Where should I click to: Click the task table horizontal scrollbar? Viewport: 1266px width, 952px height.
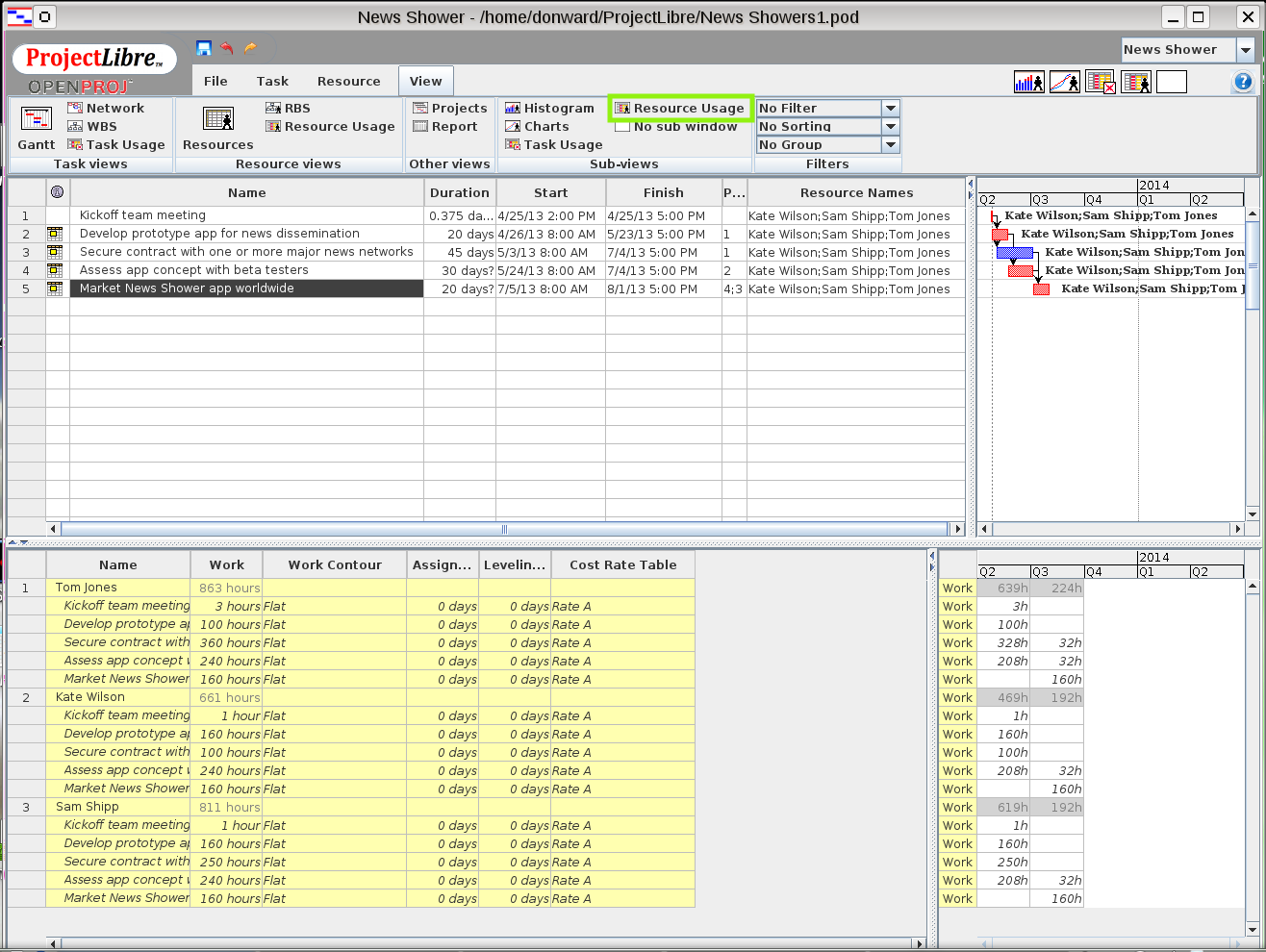pos(505,529)
